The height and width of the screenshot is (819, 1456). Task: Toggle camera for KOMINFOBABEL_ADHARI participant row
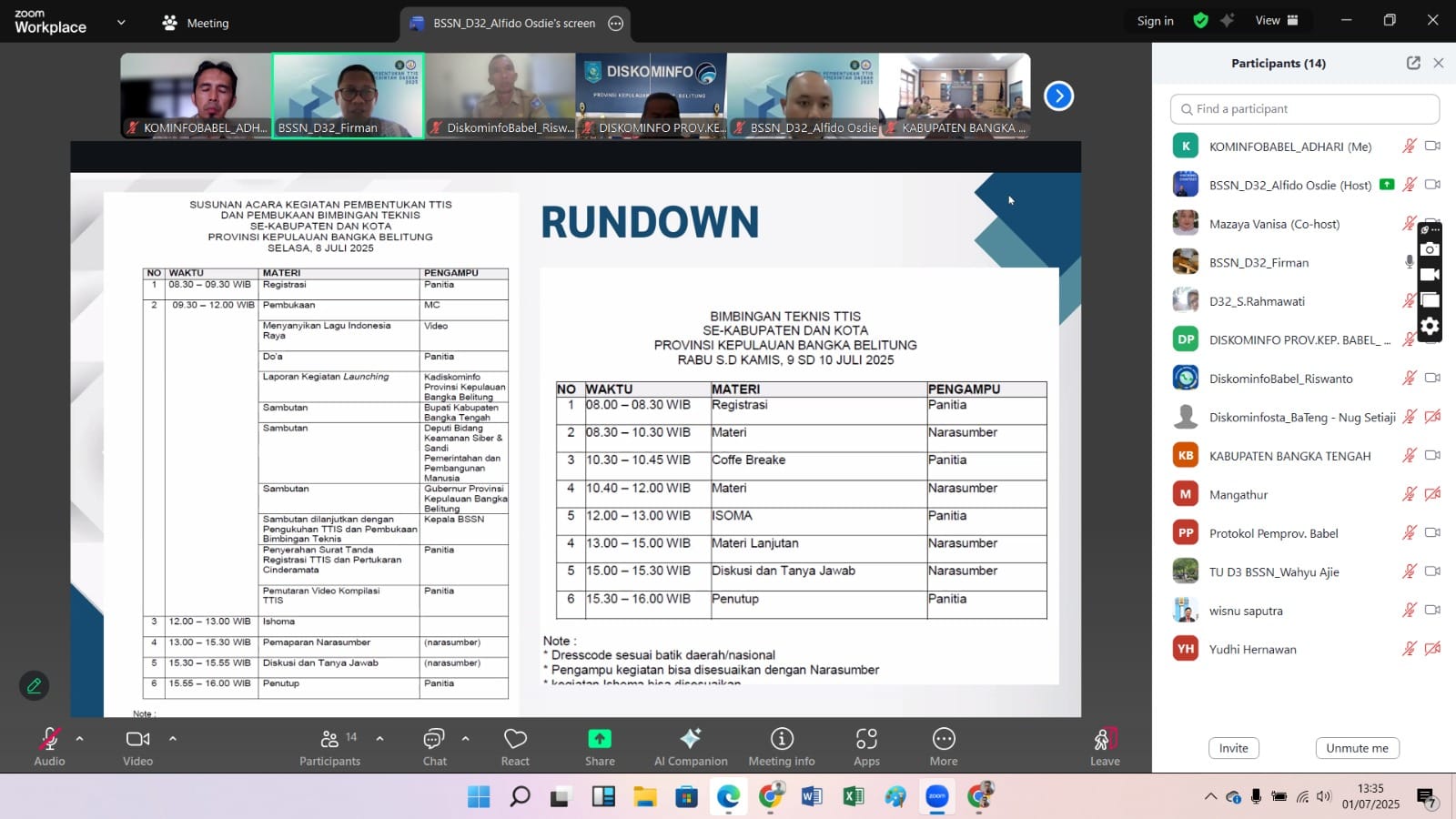(x=1432, y=146)
